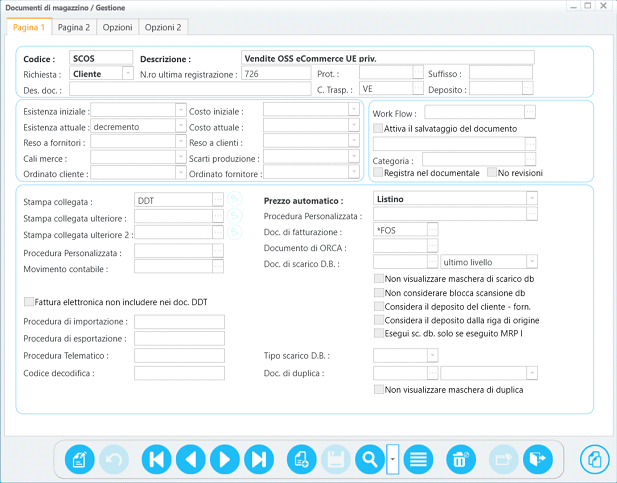The width and height of the screenshot is (617, 483).
Task: Click the Codice field containing SCOS
Action: coord(101,58)
